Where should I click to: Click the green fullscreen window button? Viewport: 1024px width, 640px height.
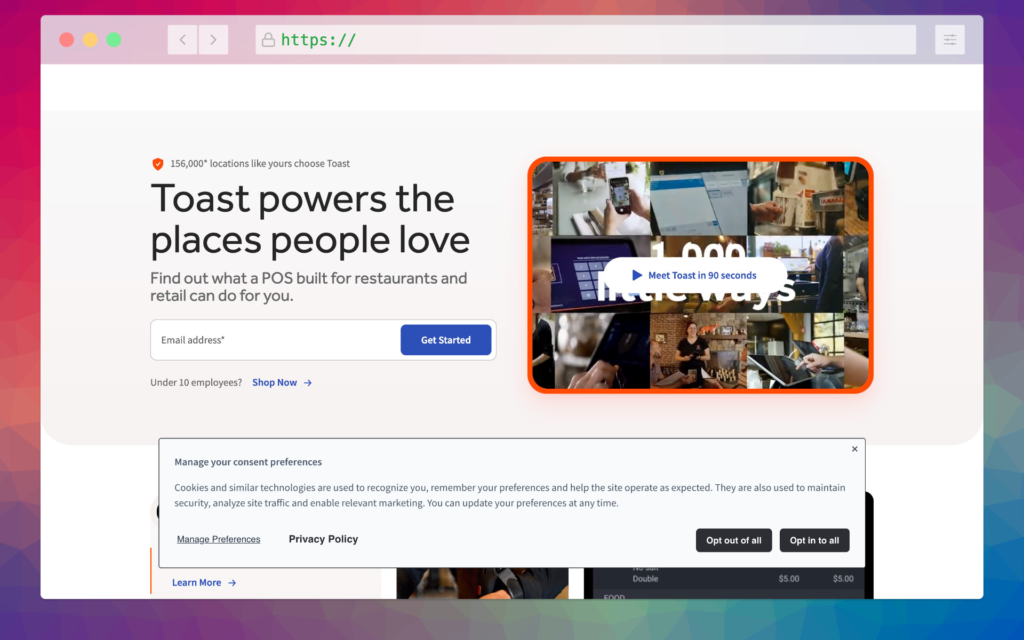click(114, 40)
